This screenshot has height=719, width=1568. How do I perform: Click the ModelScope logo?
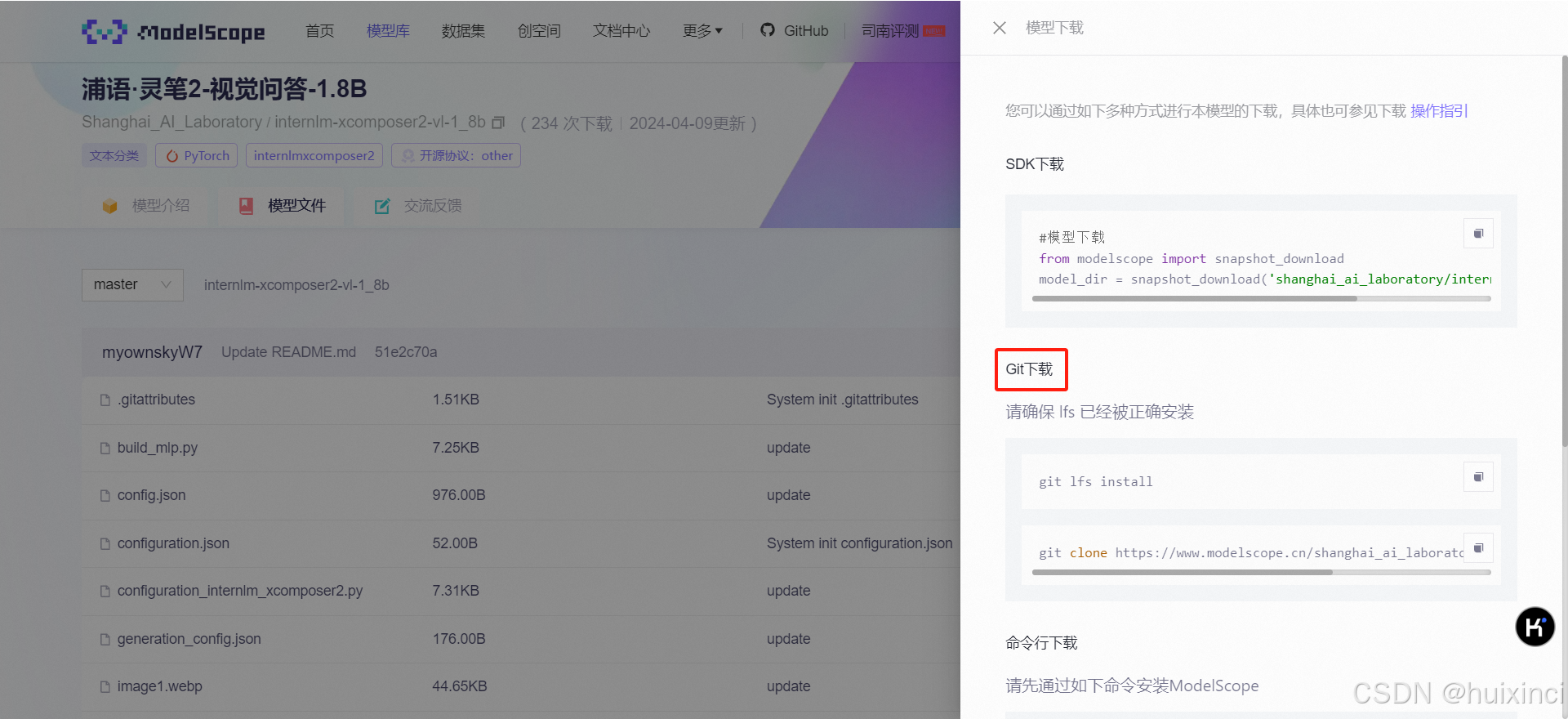click(x=173, y=32)
